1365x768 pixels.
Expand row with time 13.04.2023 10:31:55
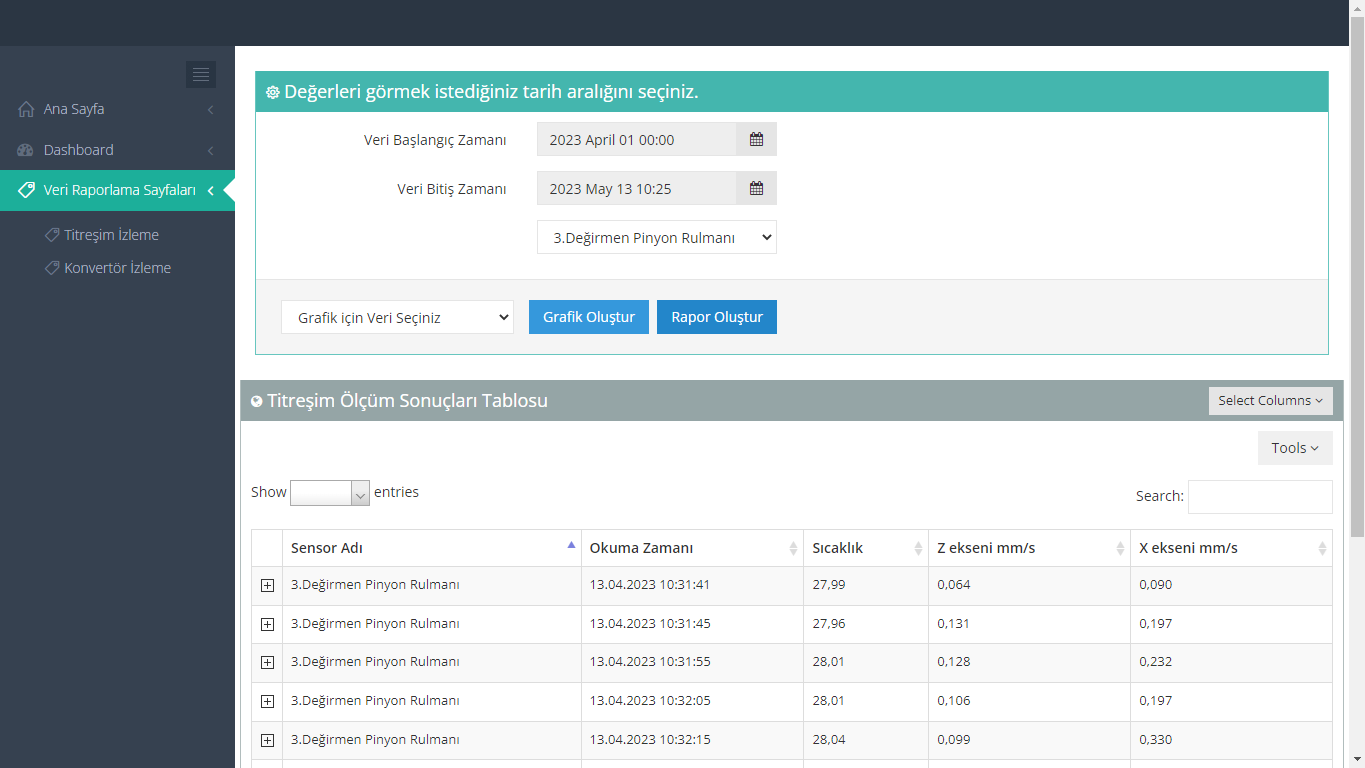267,663
